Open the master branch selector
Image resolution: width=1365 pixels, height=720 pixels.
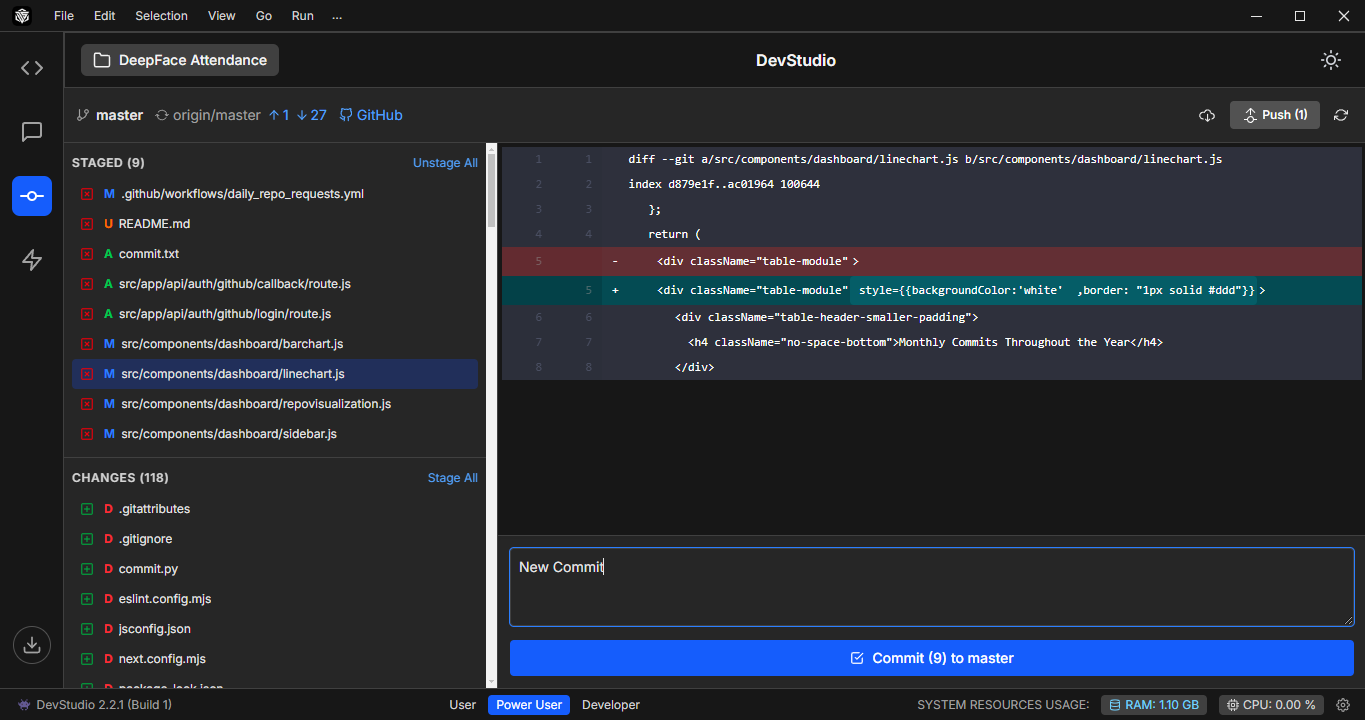coord(110,115)
